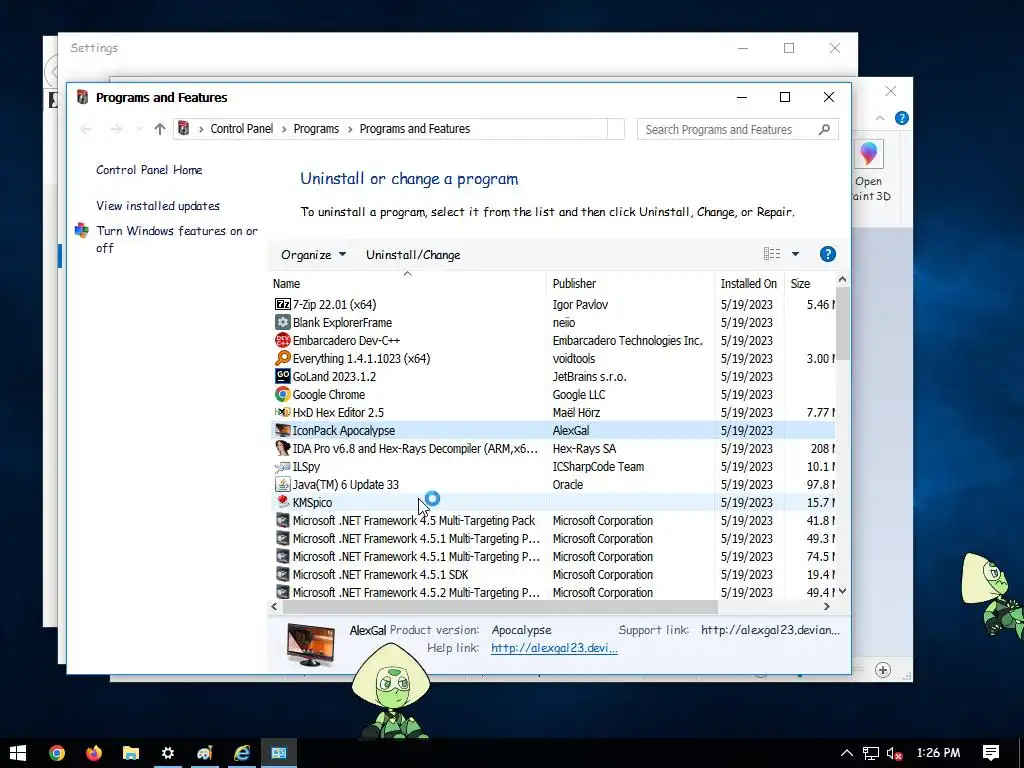Open the Windows Start menu

(x=18, y=753)
